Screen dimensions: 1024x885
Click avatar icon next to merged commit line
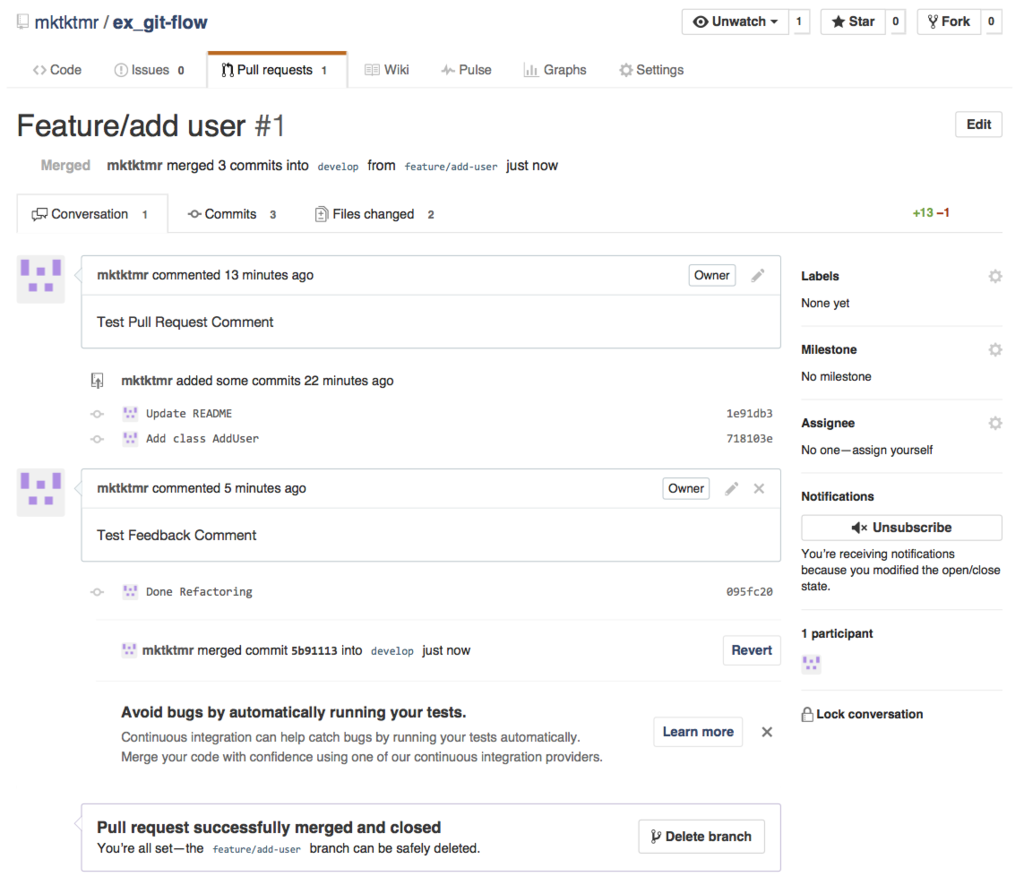(x=129, y=650)
